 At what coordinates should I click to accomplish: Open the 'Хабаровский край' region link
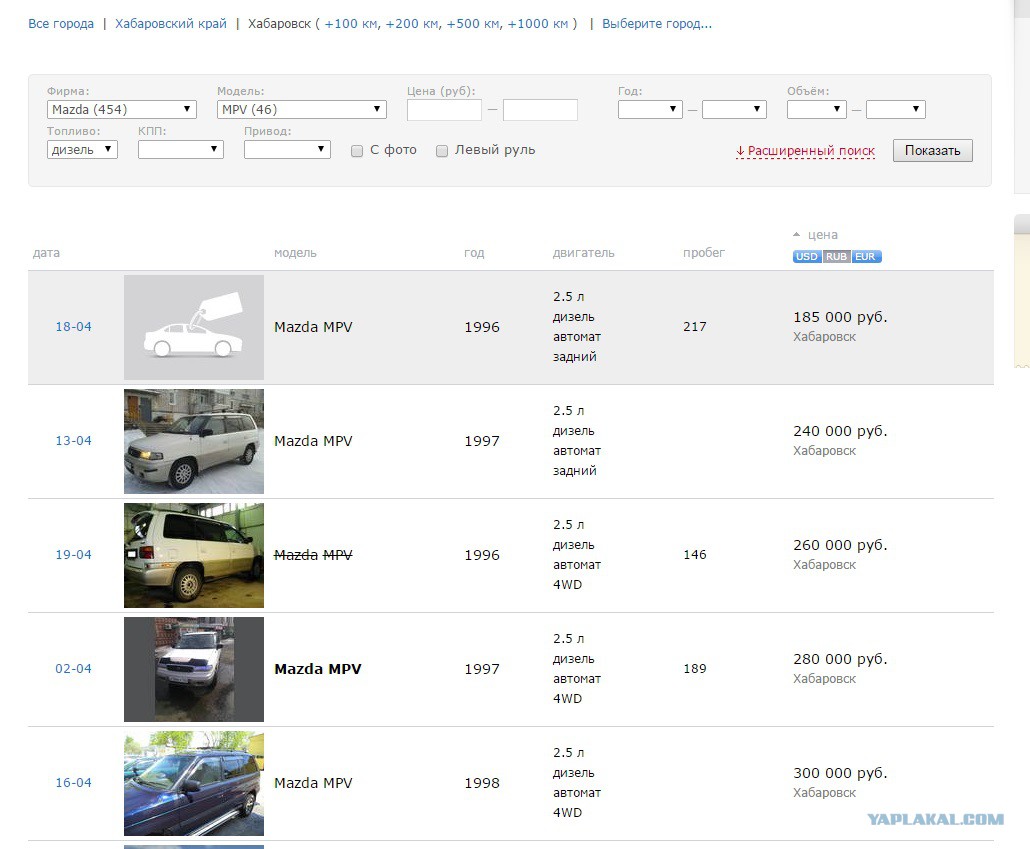pos(171,24)
